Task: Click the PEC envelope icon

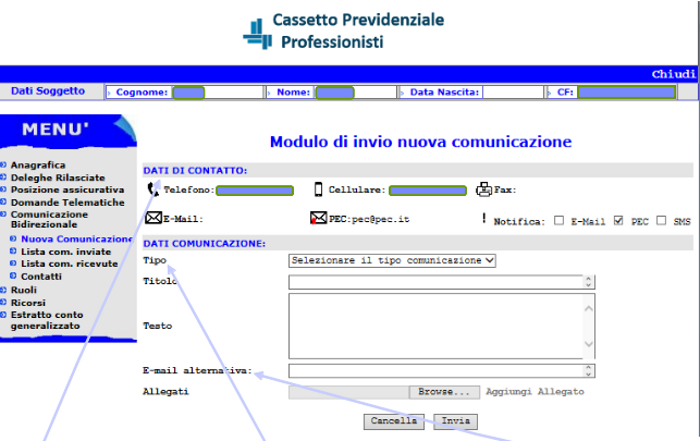Action: [318, 218]
